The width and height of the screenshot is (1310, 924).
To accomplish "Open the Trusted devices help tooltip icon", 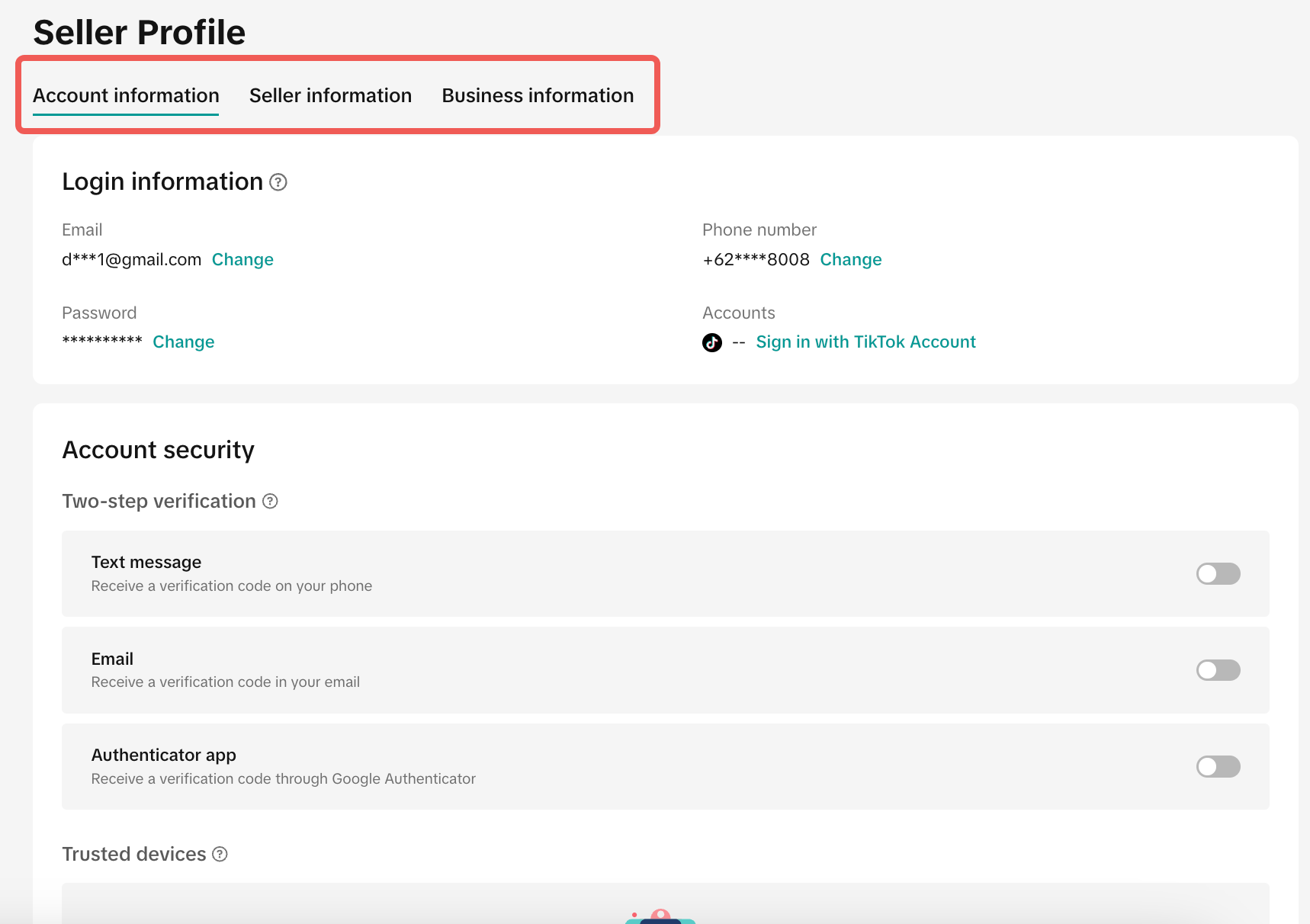I will 220,854.
